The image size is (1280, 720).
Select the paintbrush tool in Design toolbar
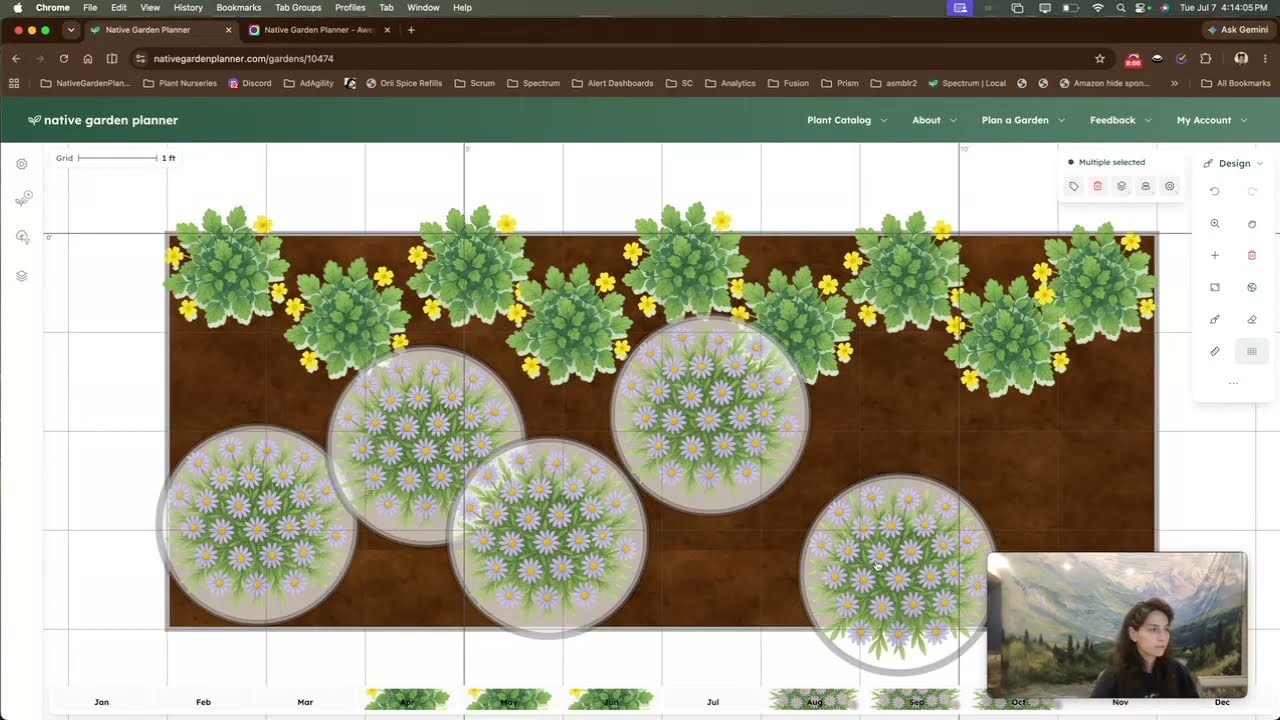coord(1215,320)
